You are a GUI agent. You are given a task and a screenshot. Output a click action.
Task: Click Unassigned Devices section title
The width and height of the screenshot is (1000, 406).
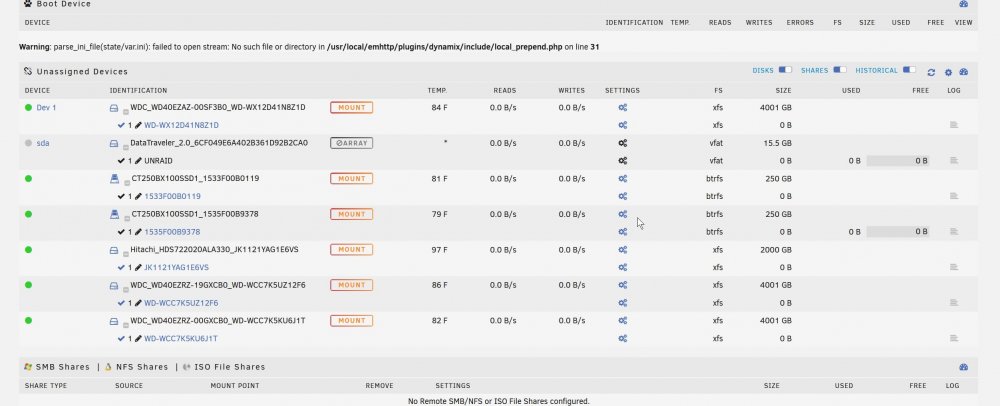(82, 72)
